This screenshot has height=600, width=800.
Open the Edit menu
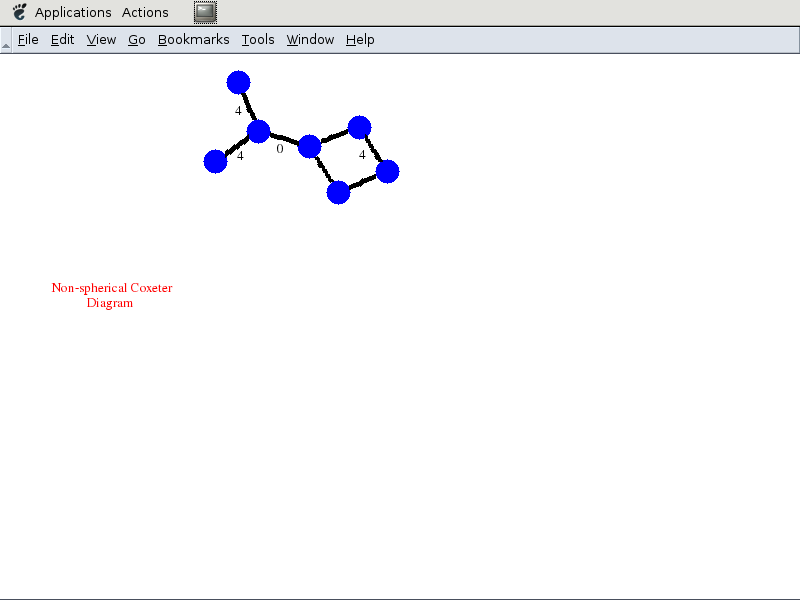(x=63, y=40)
